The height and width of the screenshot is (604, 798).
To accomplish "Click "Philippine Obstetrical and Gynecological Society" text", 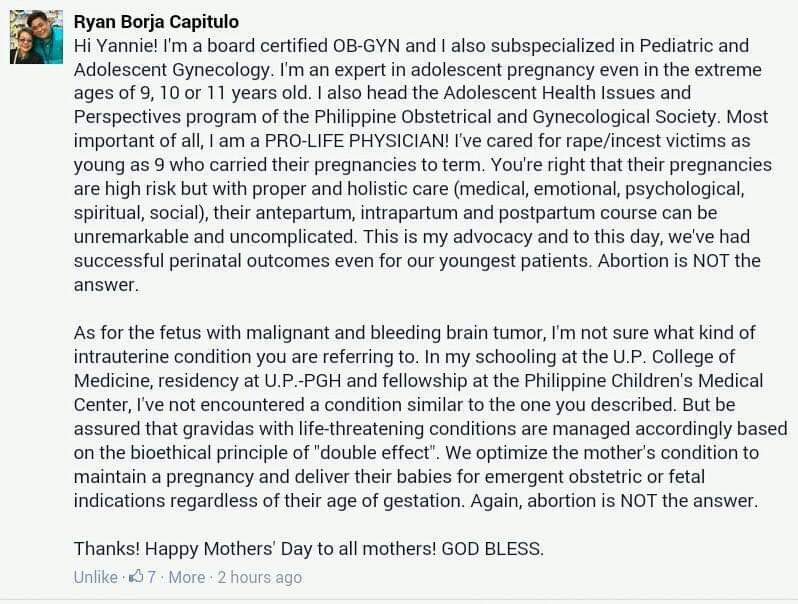I will pos(515,117).
